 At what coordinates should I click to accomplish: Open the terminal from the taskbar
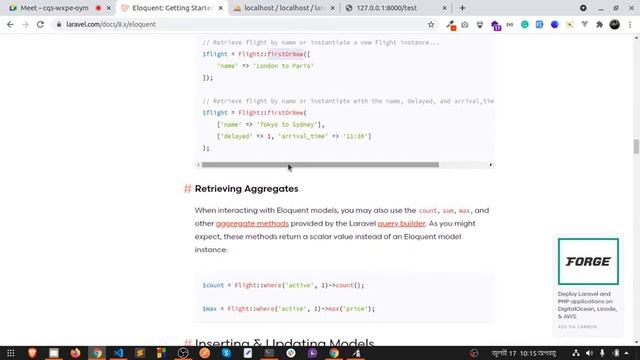click(269, 353)
